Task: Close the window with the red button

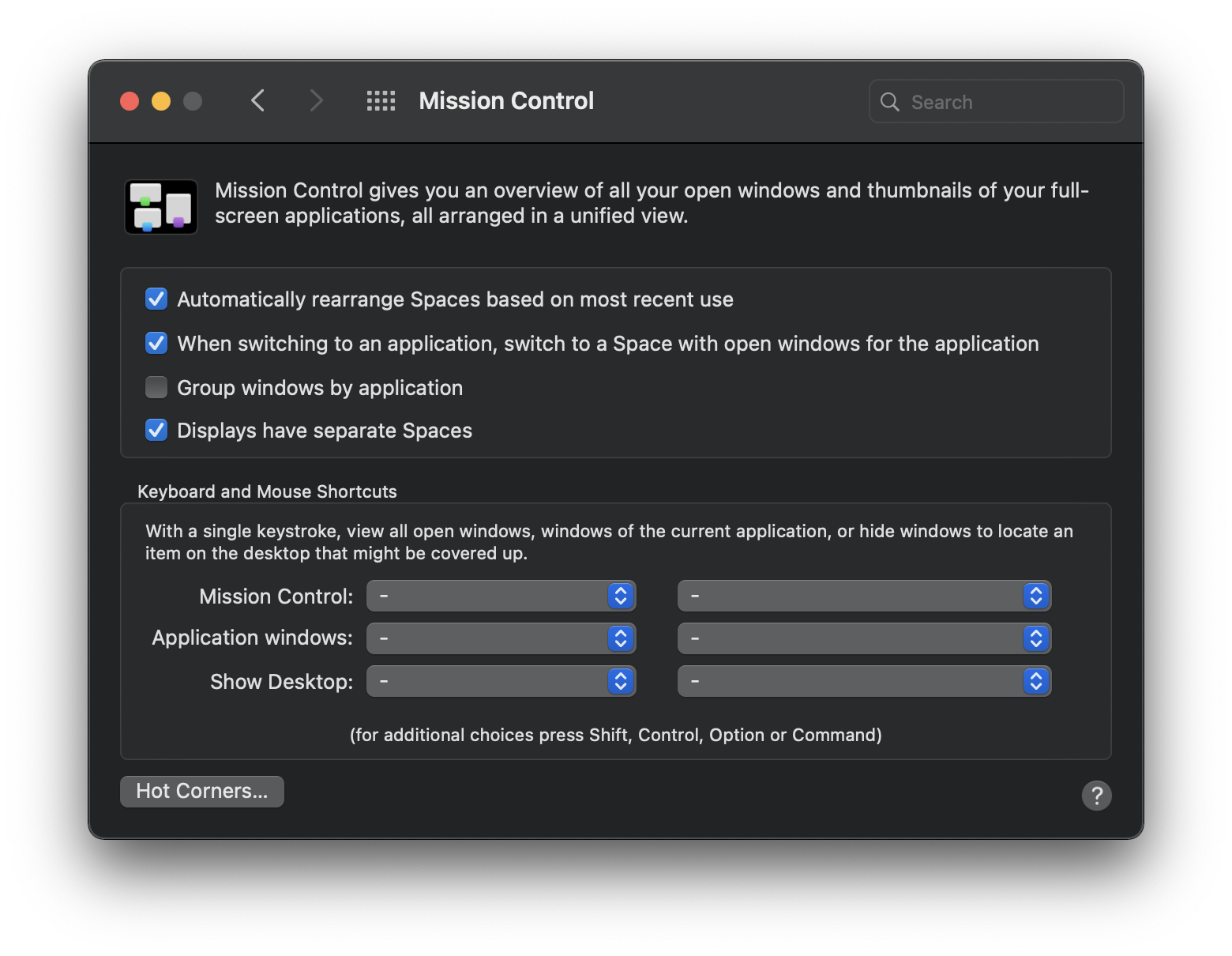Action: click(x=130, y=101)
